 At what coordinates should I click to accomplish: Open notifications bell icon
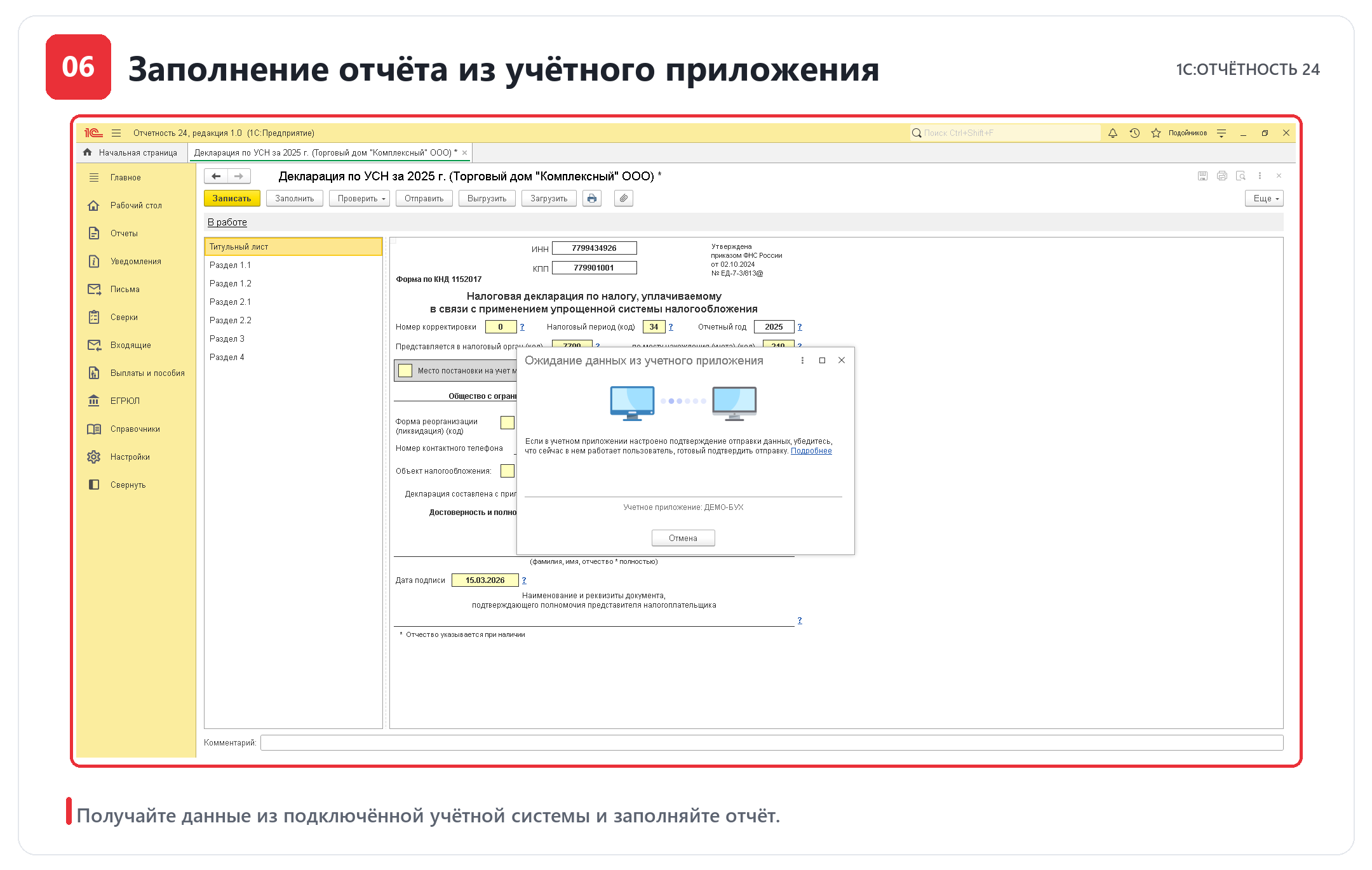coord(1113,133)
